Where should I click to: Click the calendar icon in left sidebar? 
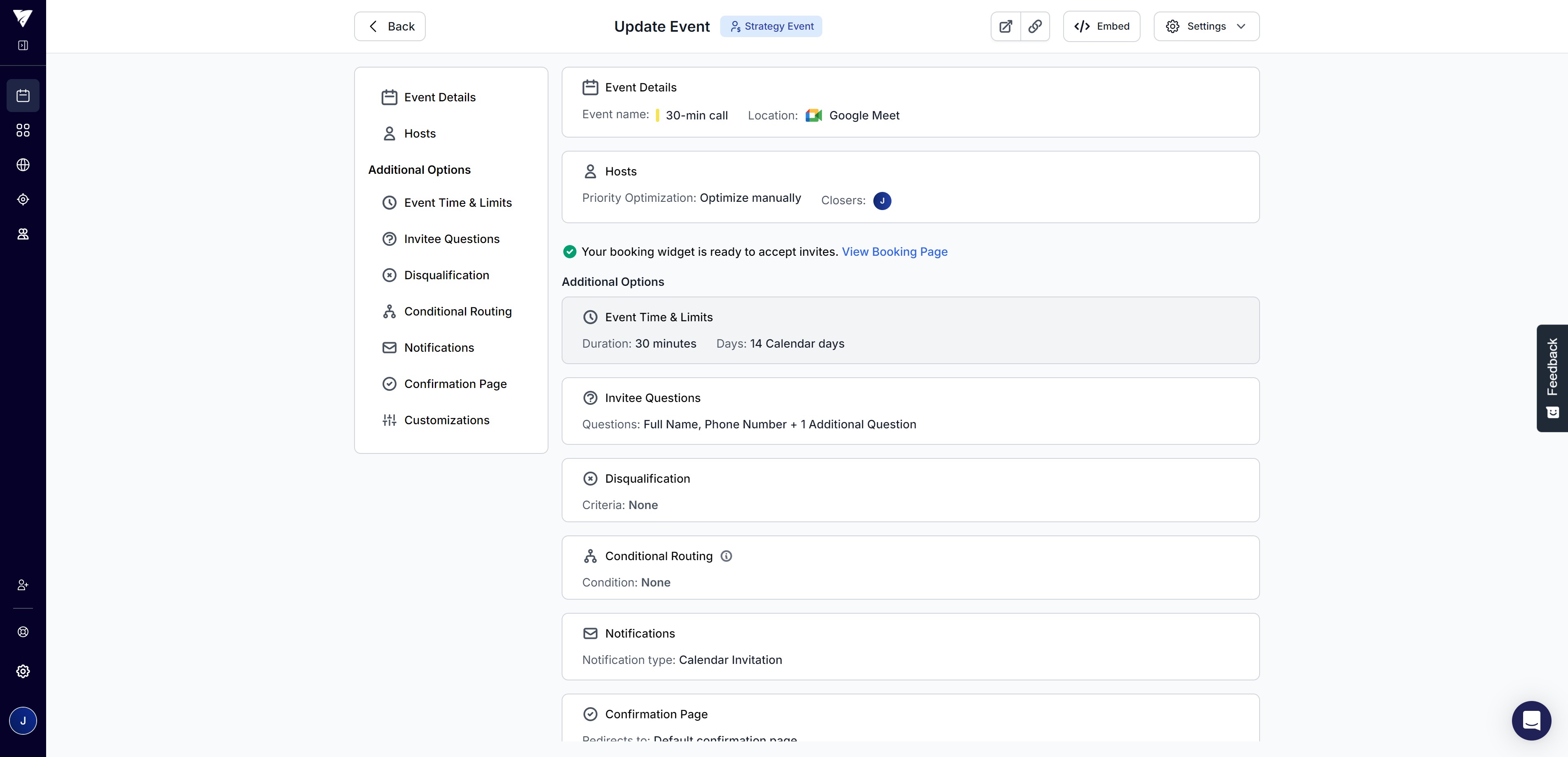click(x=23, y=96)
